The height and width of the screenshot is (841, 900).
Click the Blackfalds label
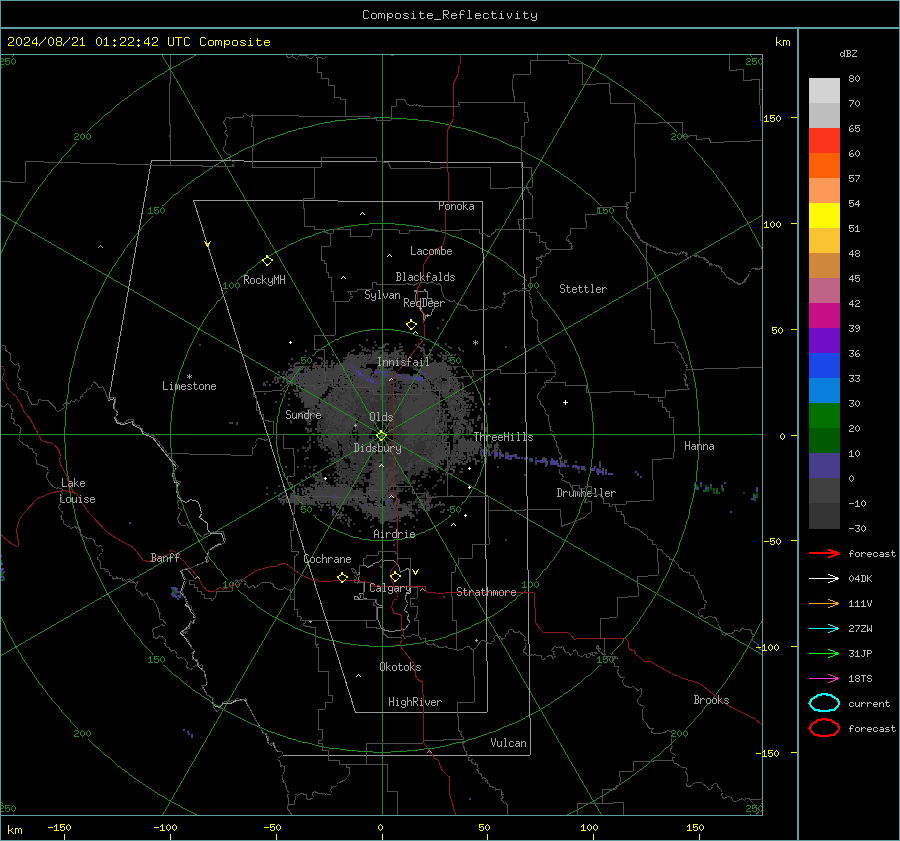click(425, 277)
